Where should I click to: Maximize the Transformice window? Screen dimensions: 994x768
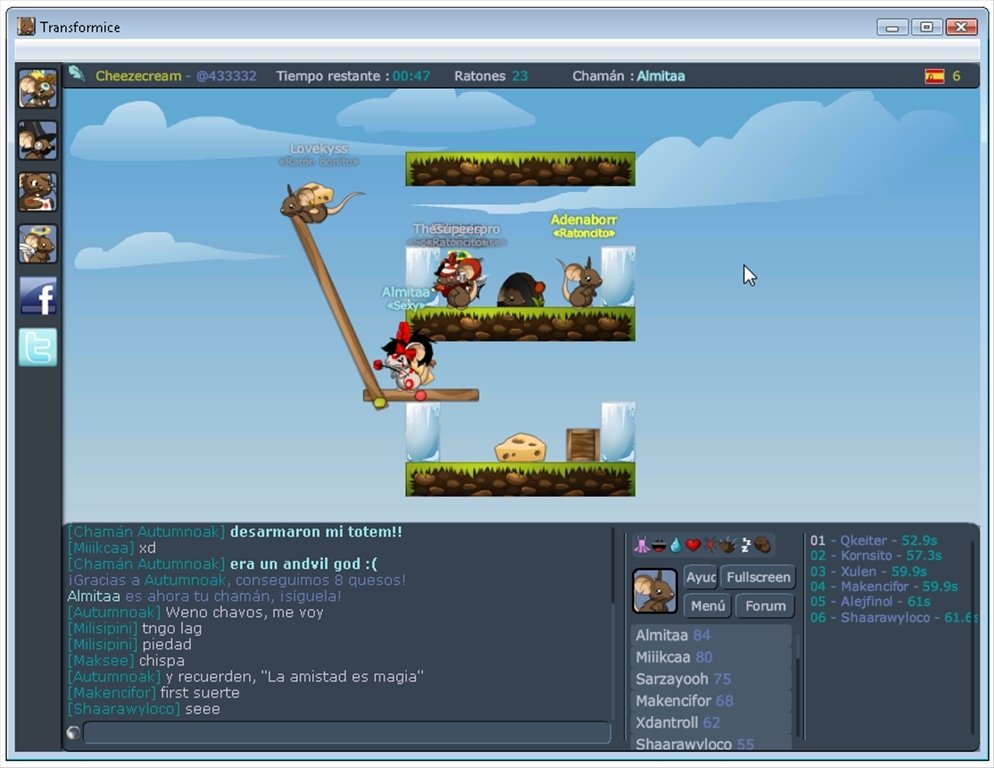926,27
